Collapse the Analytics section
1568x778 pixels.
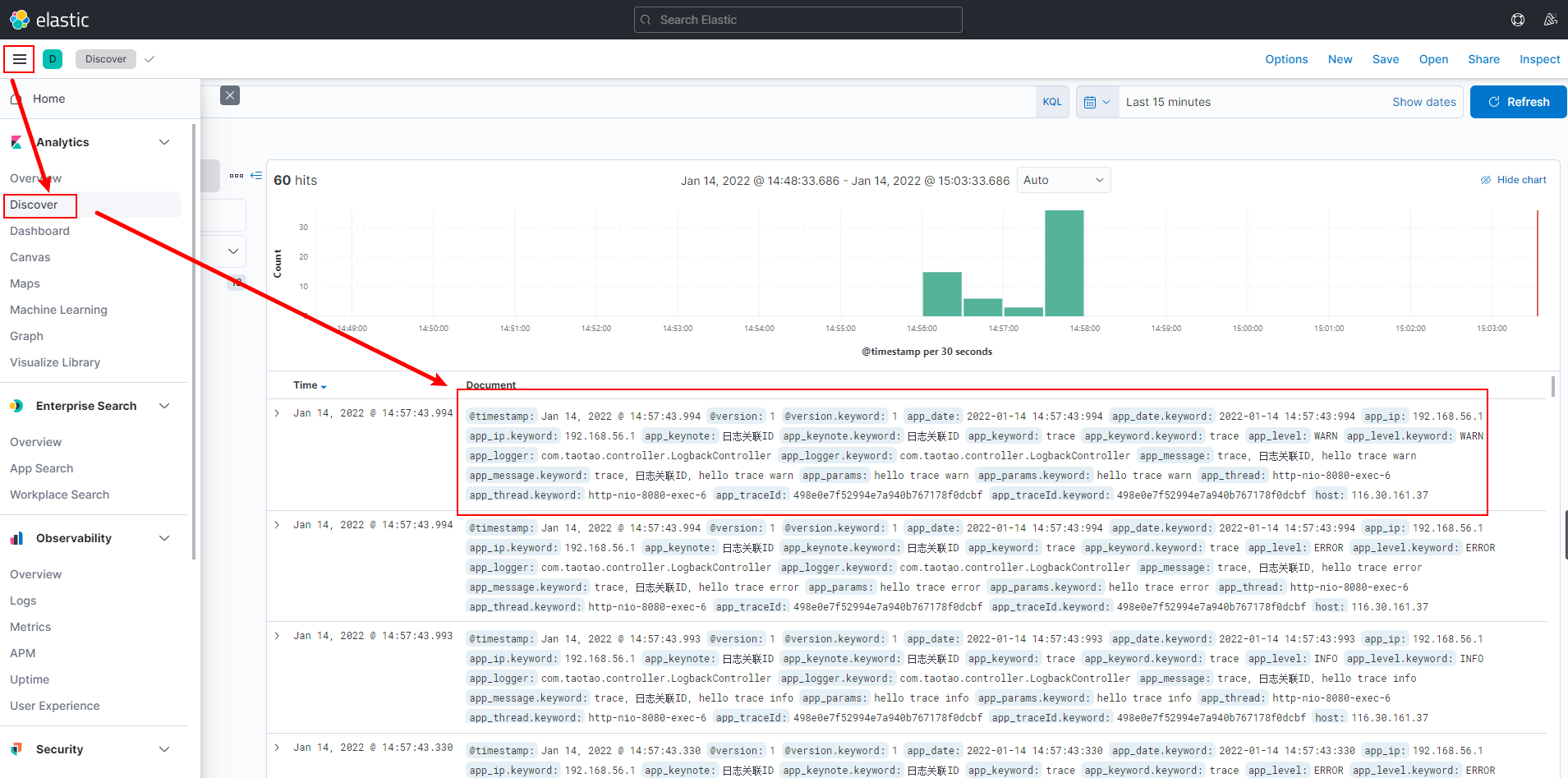pos(164,142)
